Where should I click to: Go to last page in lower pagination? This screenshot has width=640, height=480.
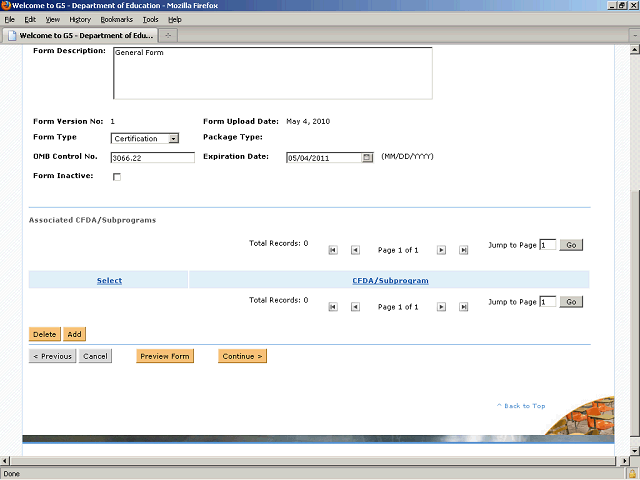(x=463, y=307)
